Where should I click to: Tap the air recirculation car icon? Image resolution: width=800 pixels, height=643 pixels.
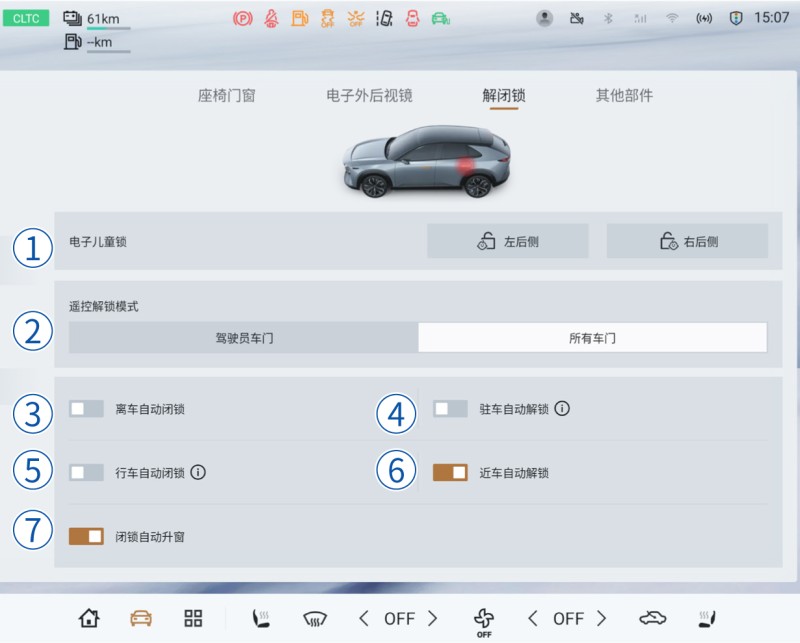pos(653,618)
